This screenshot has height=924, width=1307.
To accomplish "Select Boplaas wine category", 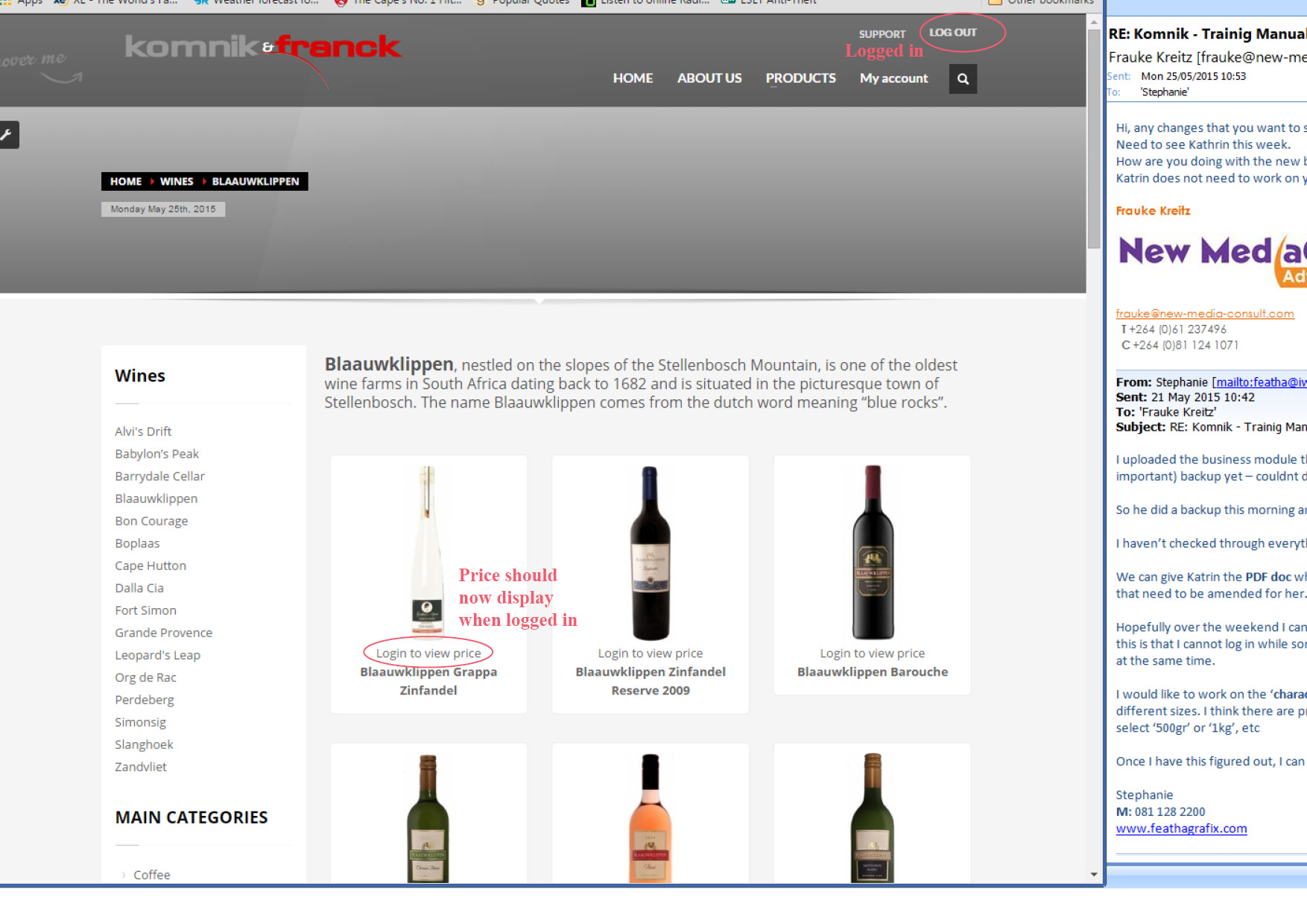I will 137,543.
